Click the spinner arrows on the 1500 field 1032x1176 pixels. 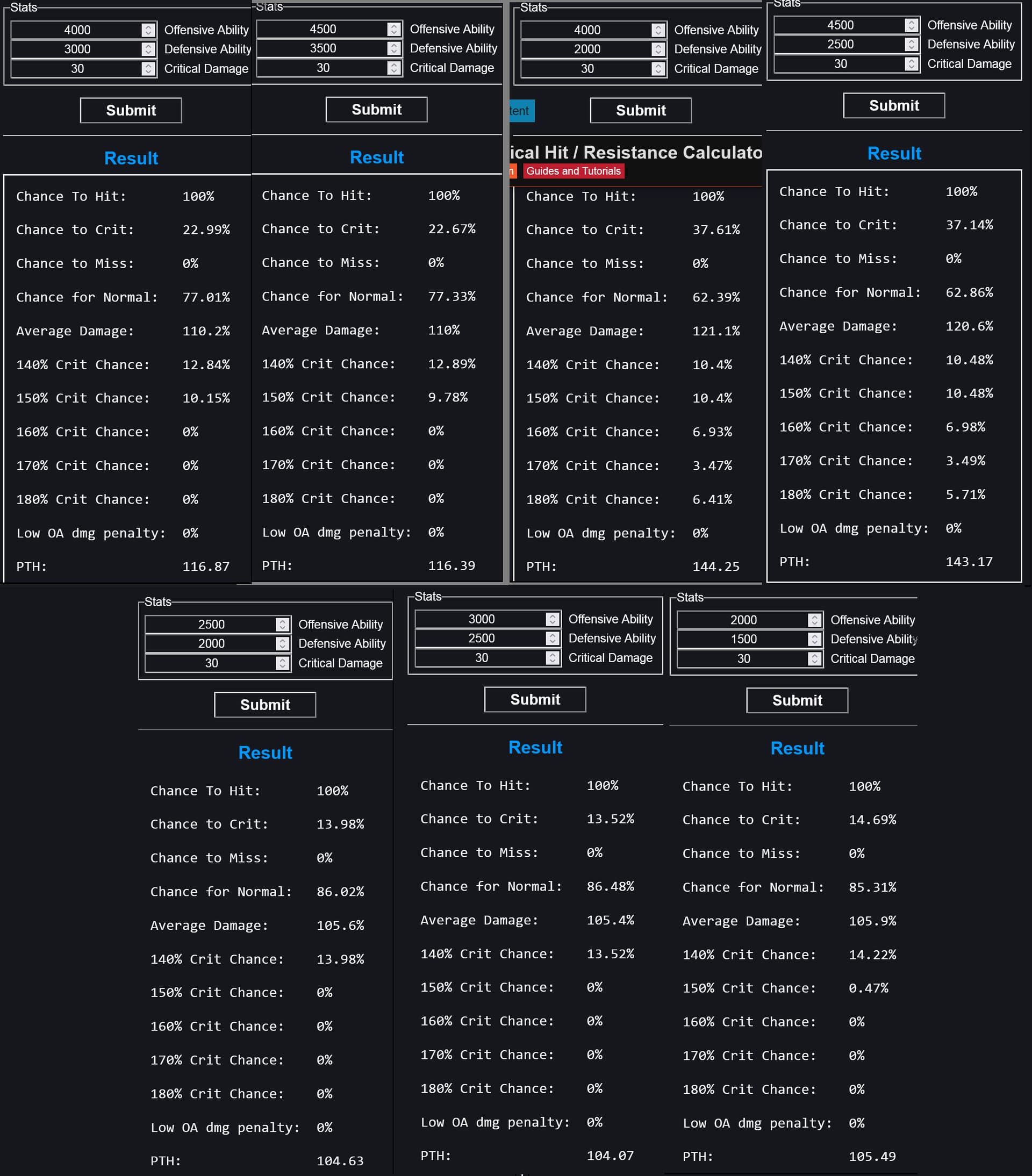[814, 639]
